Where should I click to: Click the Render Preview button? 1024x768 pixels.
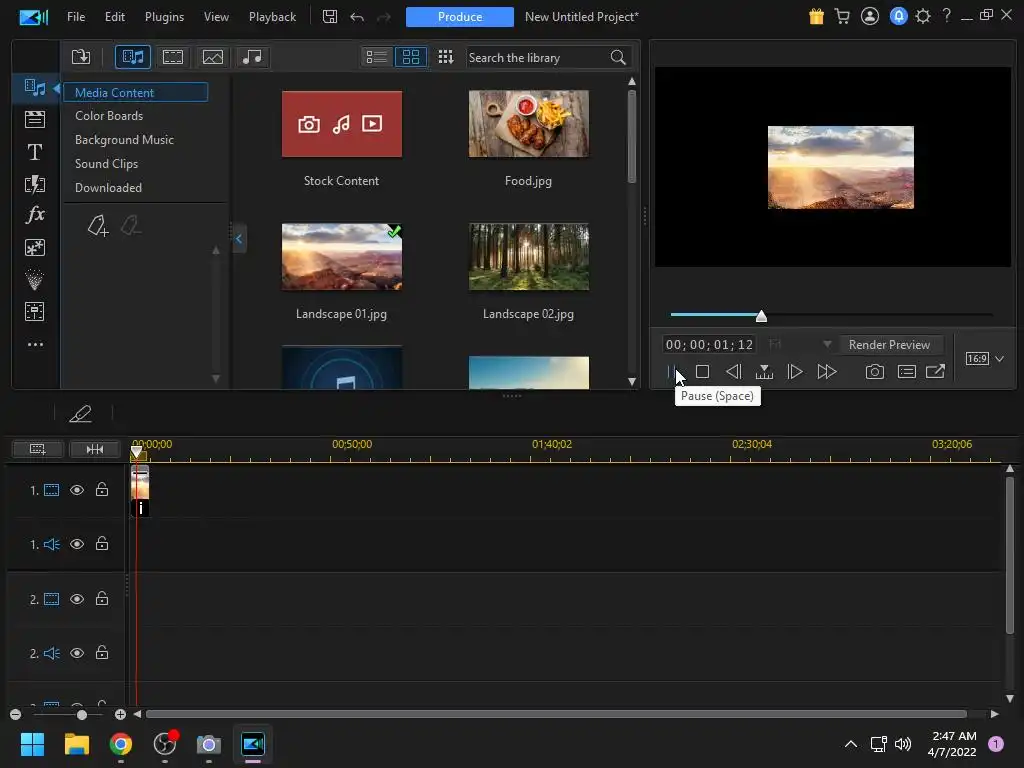point(889,345)
